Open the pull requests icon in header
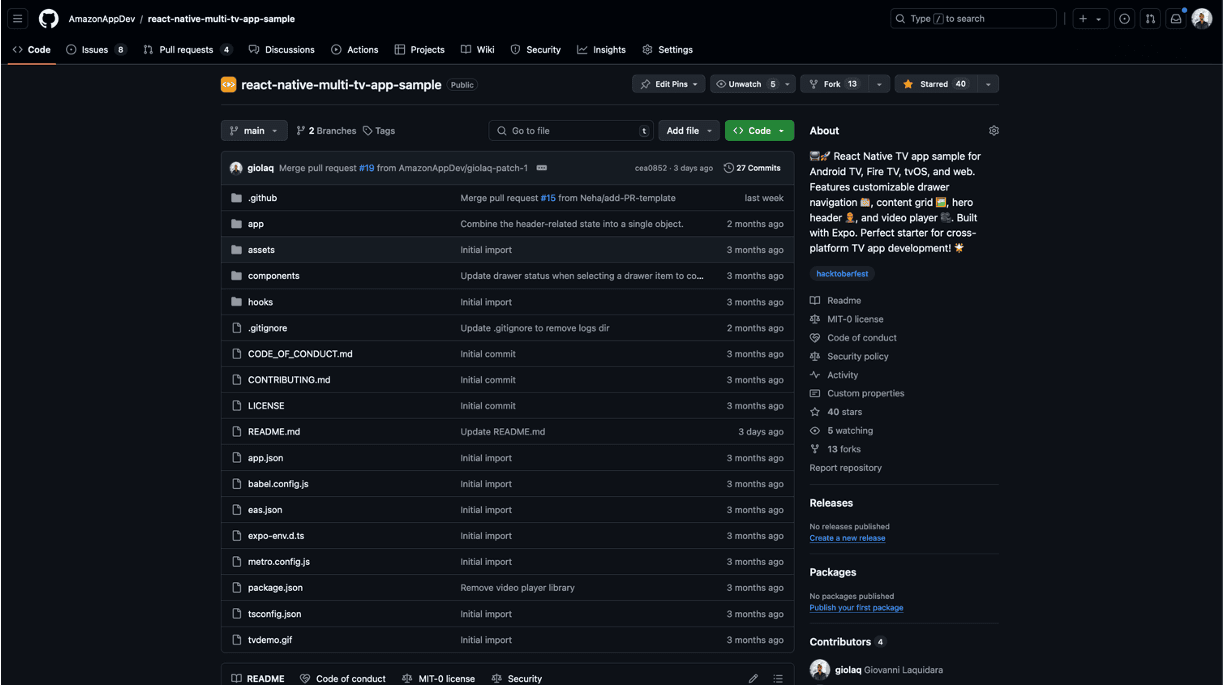 click(1151, 19)
